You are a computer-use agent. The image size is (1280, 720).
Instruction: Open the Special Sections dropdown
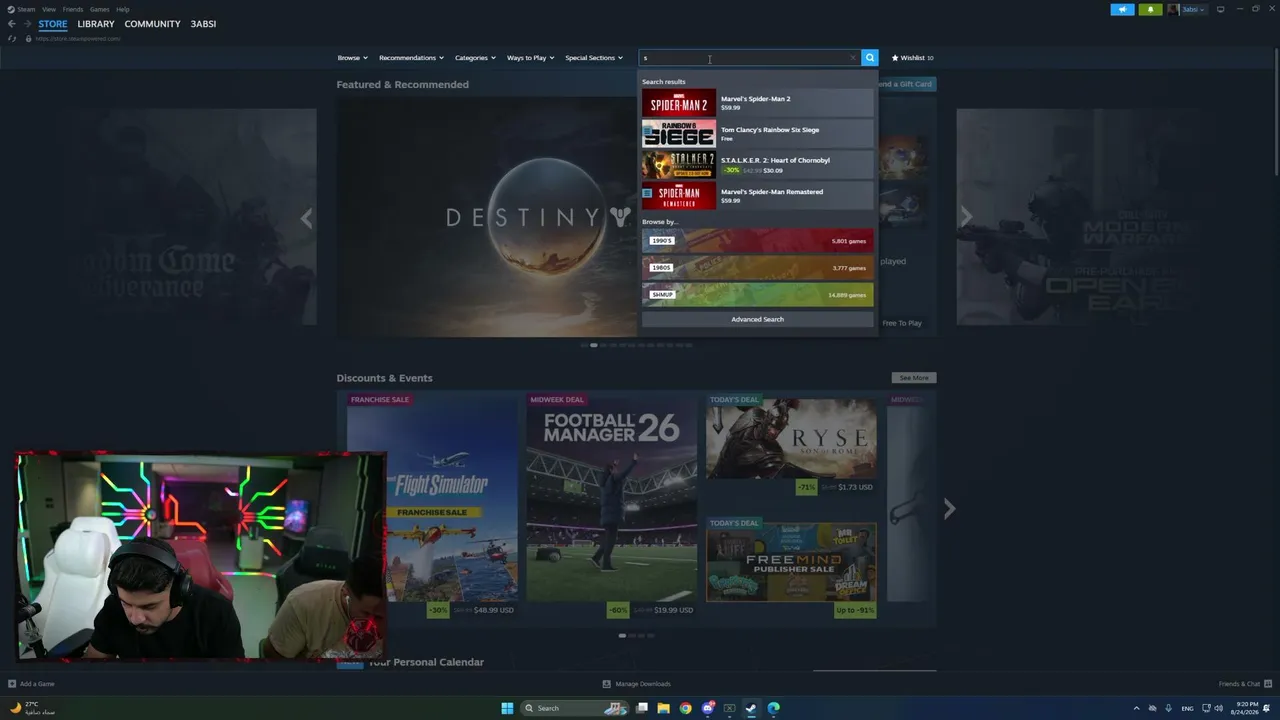pyautogui.click(x=594, y=58)
